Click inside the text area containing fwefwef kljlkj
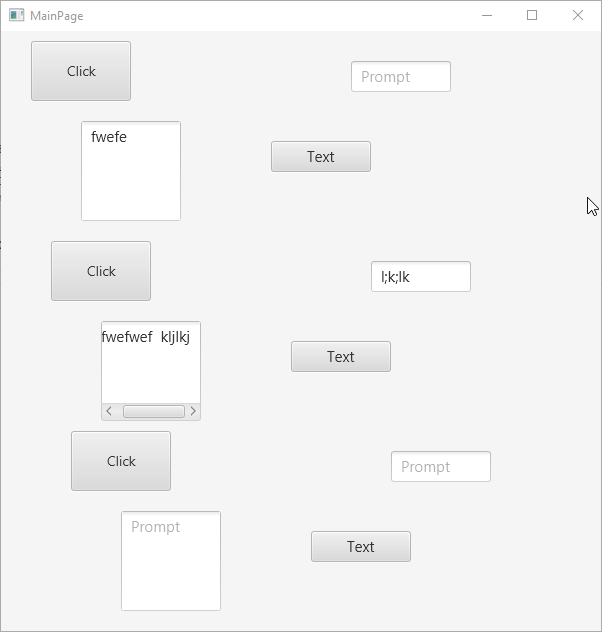Screen dimensions: 602x632 pyautogui.click(x=150, y=365)
